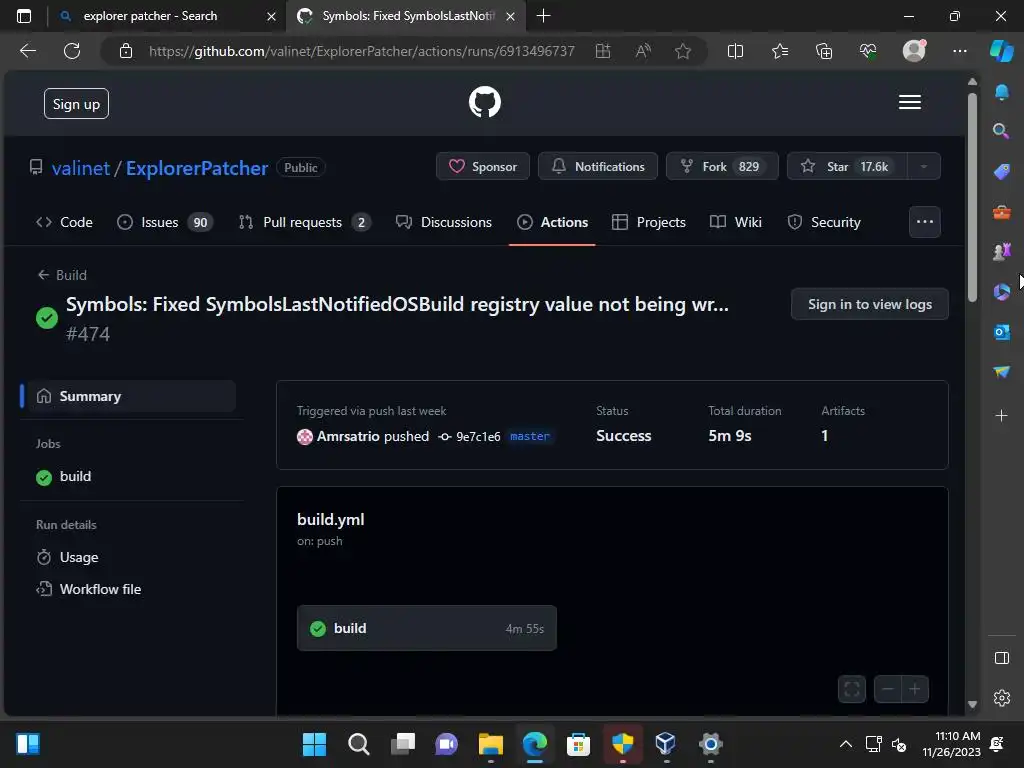Screen dimensions: 1024x768
Task: View site information lock icon
Action: 126,51
